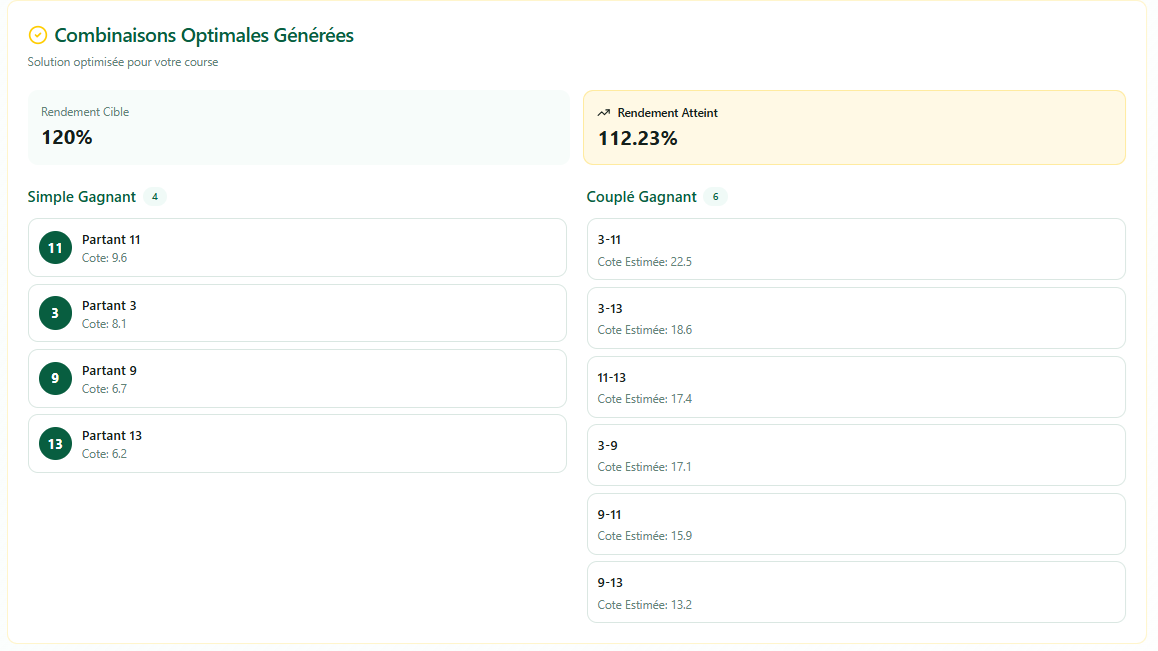This screenshot has height=651, width=1158.
Task: Click the 11-13 couplé combination
Action: pyautogui.click(x=855, y=387)
